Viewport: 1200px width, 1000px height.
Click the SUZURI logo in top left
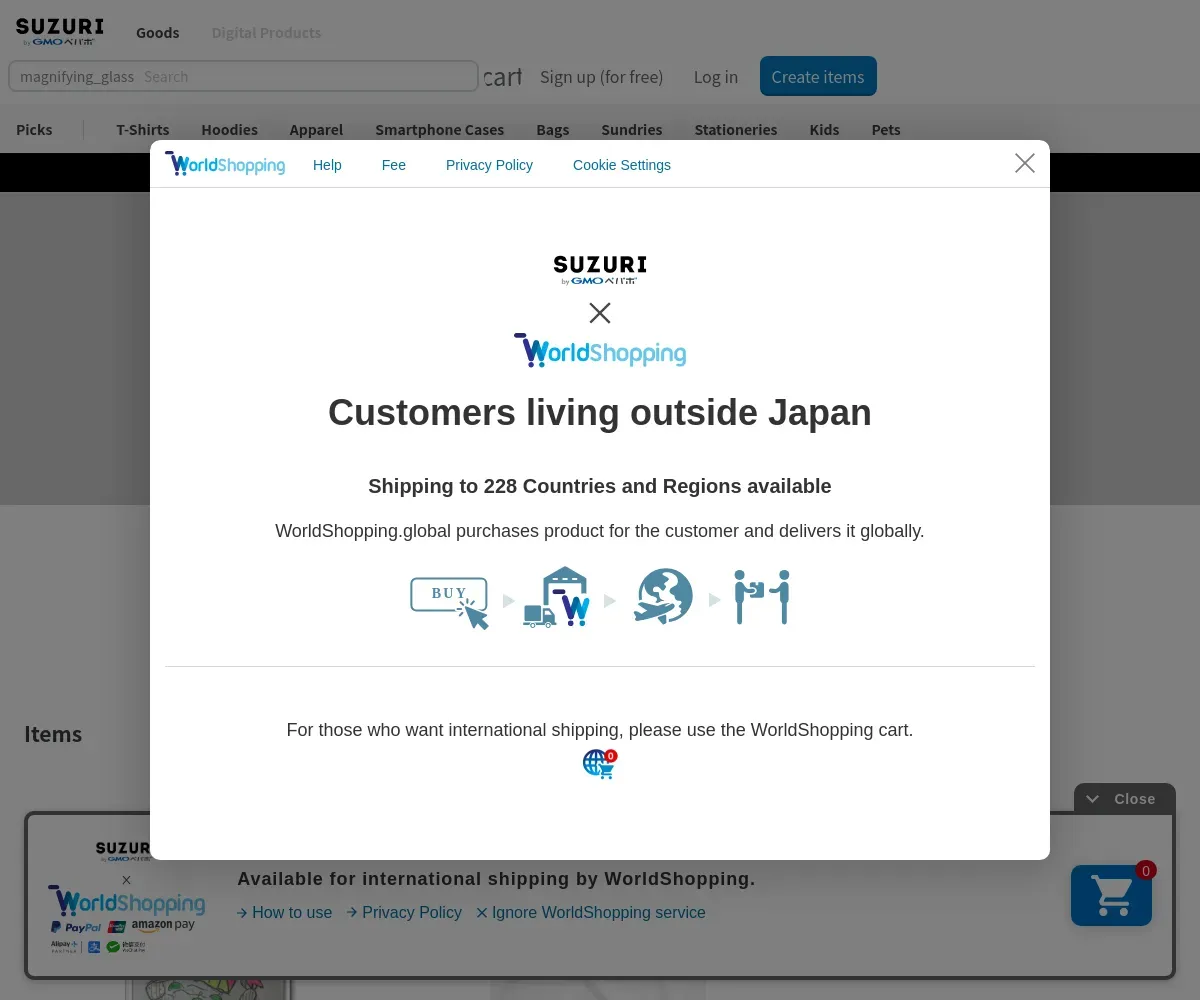(59, 32)
